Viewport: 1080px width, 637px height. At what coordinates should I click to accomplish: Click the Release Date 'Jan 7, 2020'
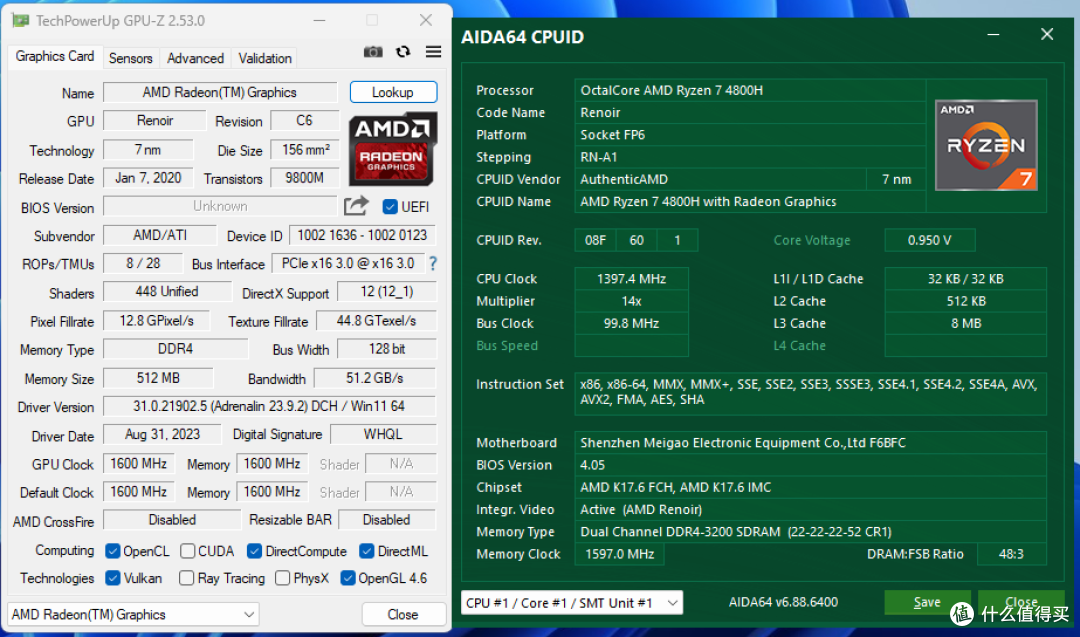148,178
